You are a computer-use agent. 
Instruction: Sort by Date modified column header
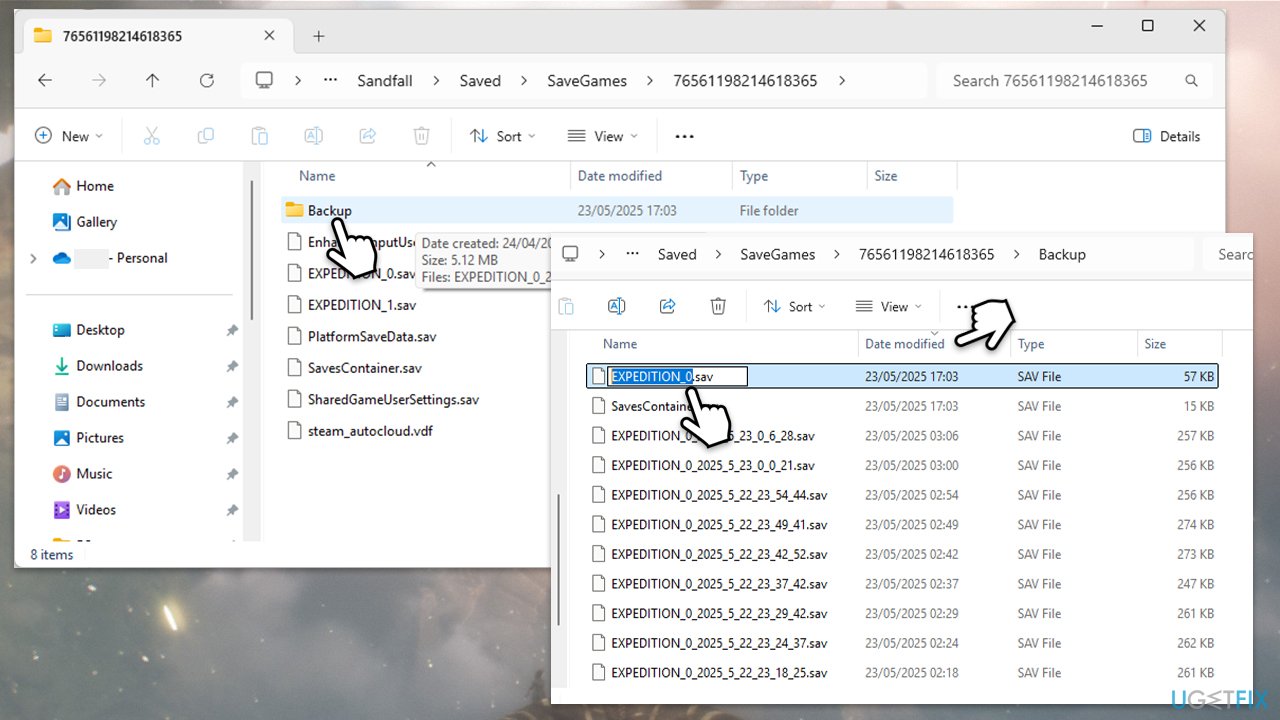pos(620,176)
